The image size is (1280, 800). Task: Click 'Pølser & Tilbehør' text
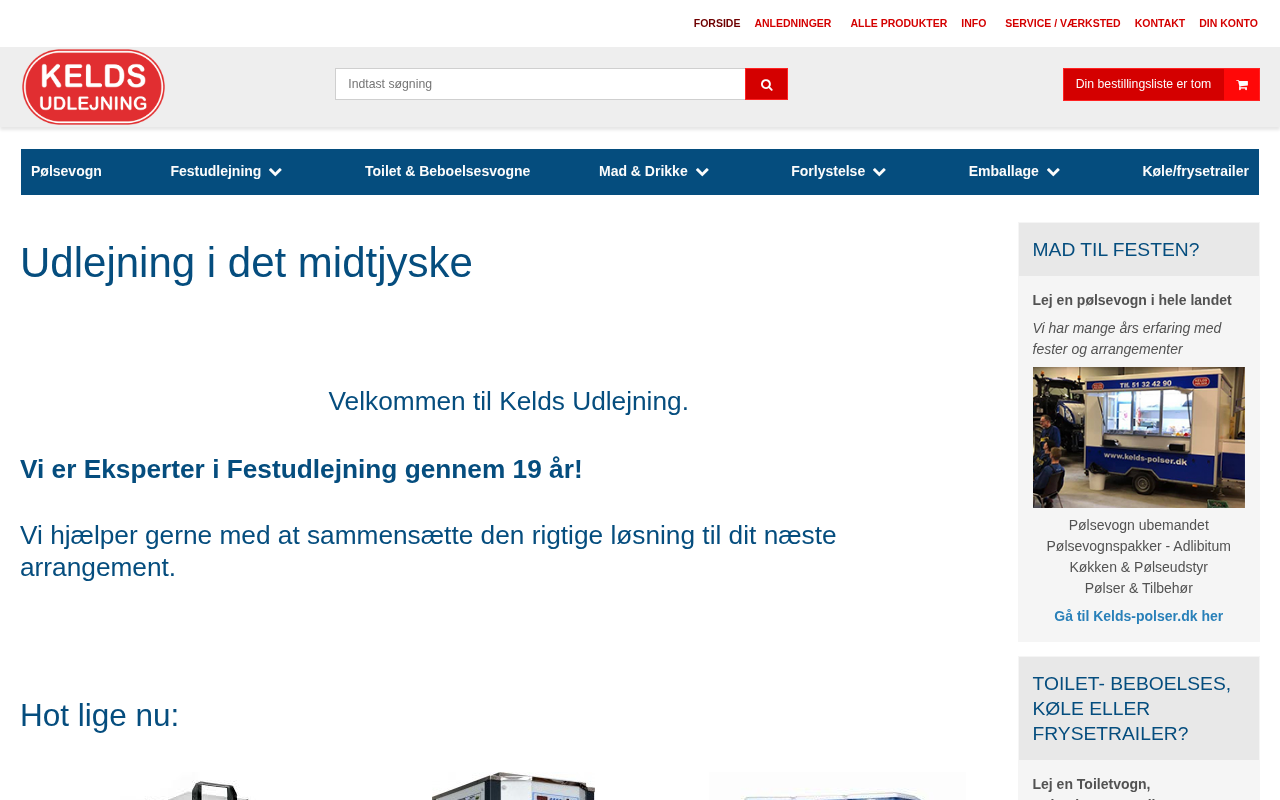click(1139, 588)
